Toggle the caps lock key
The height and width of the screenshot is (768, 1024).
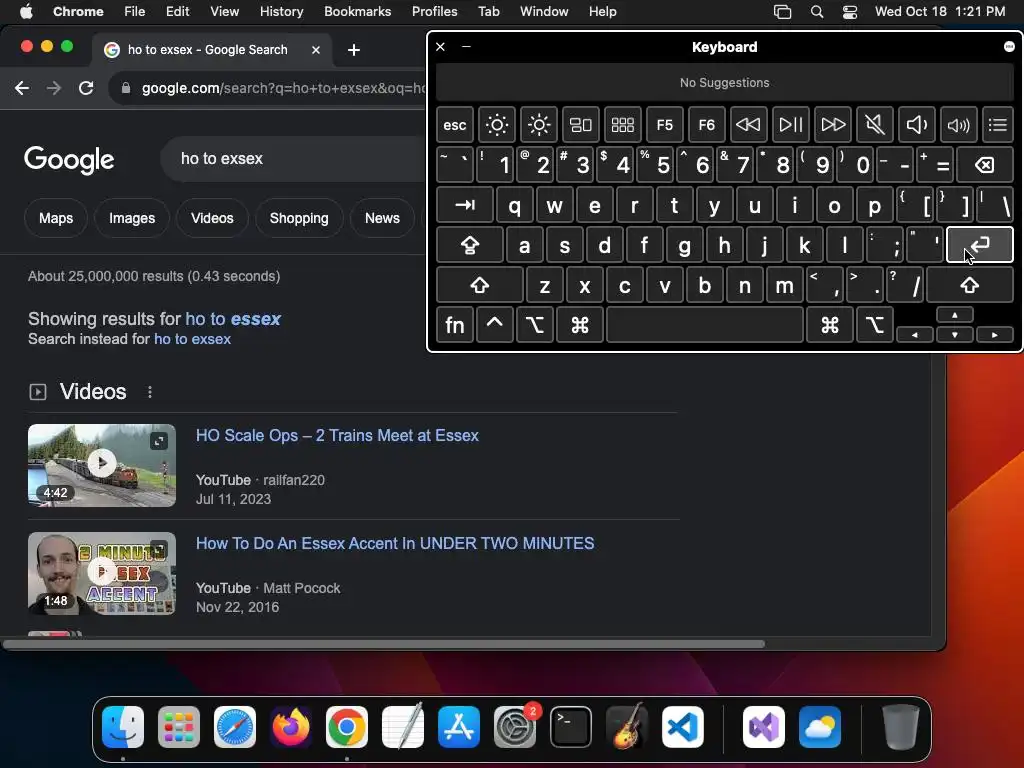point(470,245)
